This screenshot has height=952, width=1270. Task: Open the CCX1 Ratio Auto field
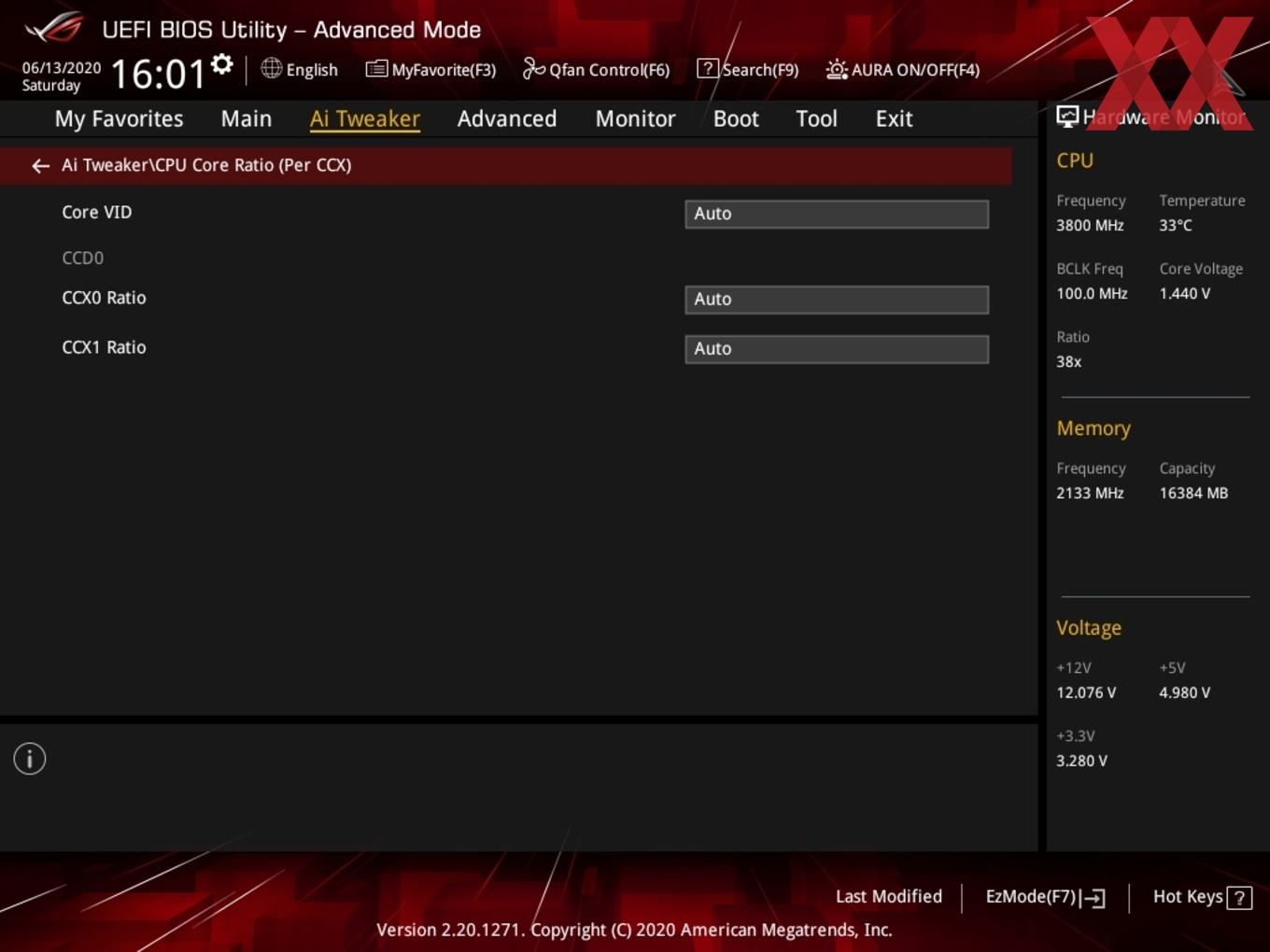click(837, 349)
